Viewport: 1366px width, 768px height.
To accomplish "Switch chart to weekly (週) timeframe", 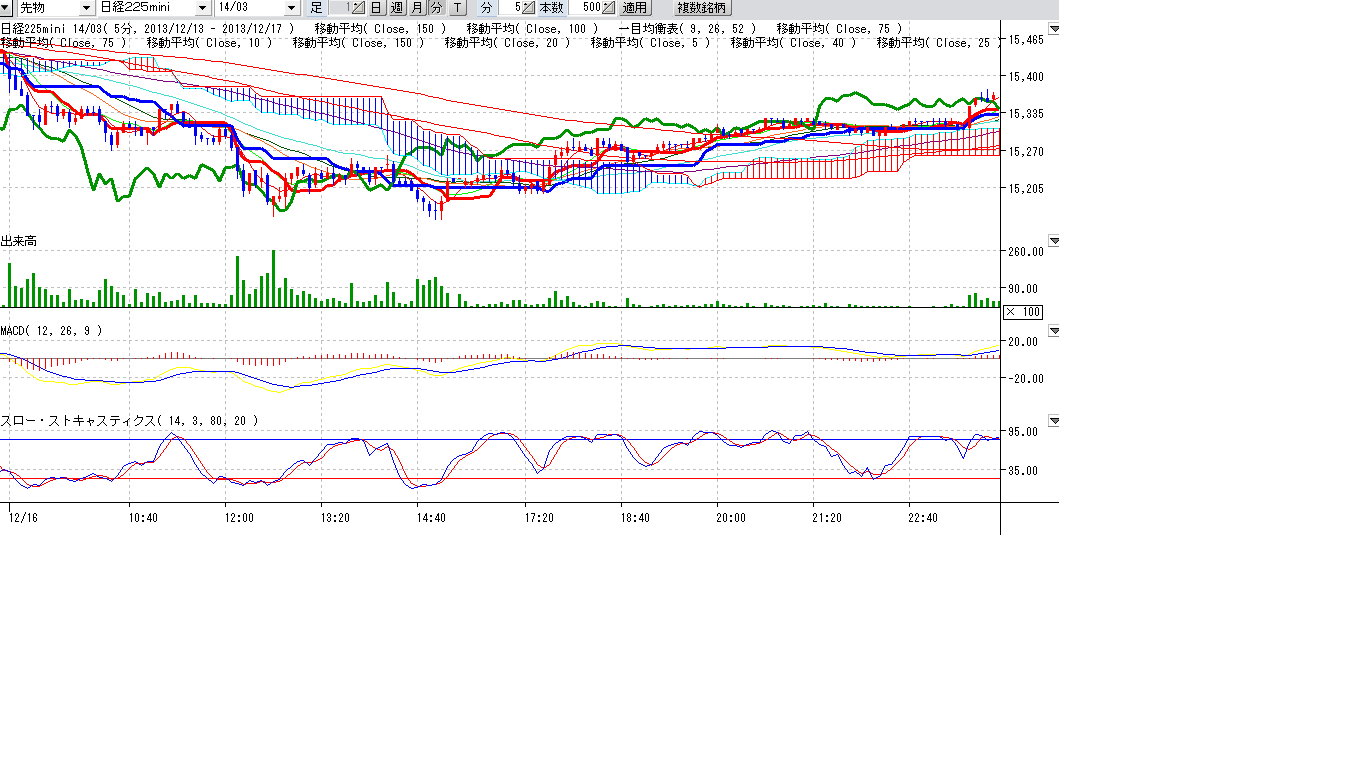I will coord(396,8).
